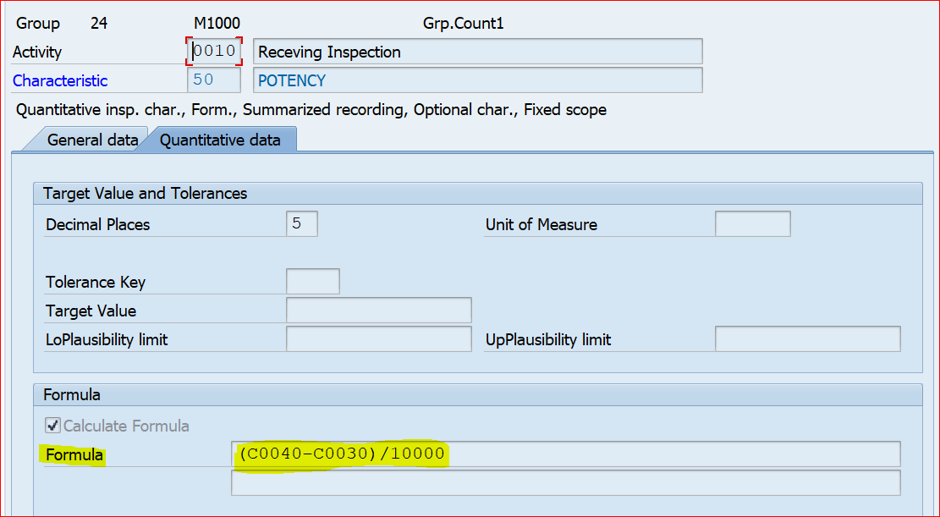Toggle the Calculate Formula checkbox
This screenshot has height=517, width=940.
pyautogui.click(x=53, y=426)
